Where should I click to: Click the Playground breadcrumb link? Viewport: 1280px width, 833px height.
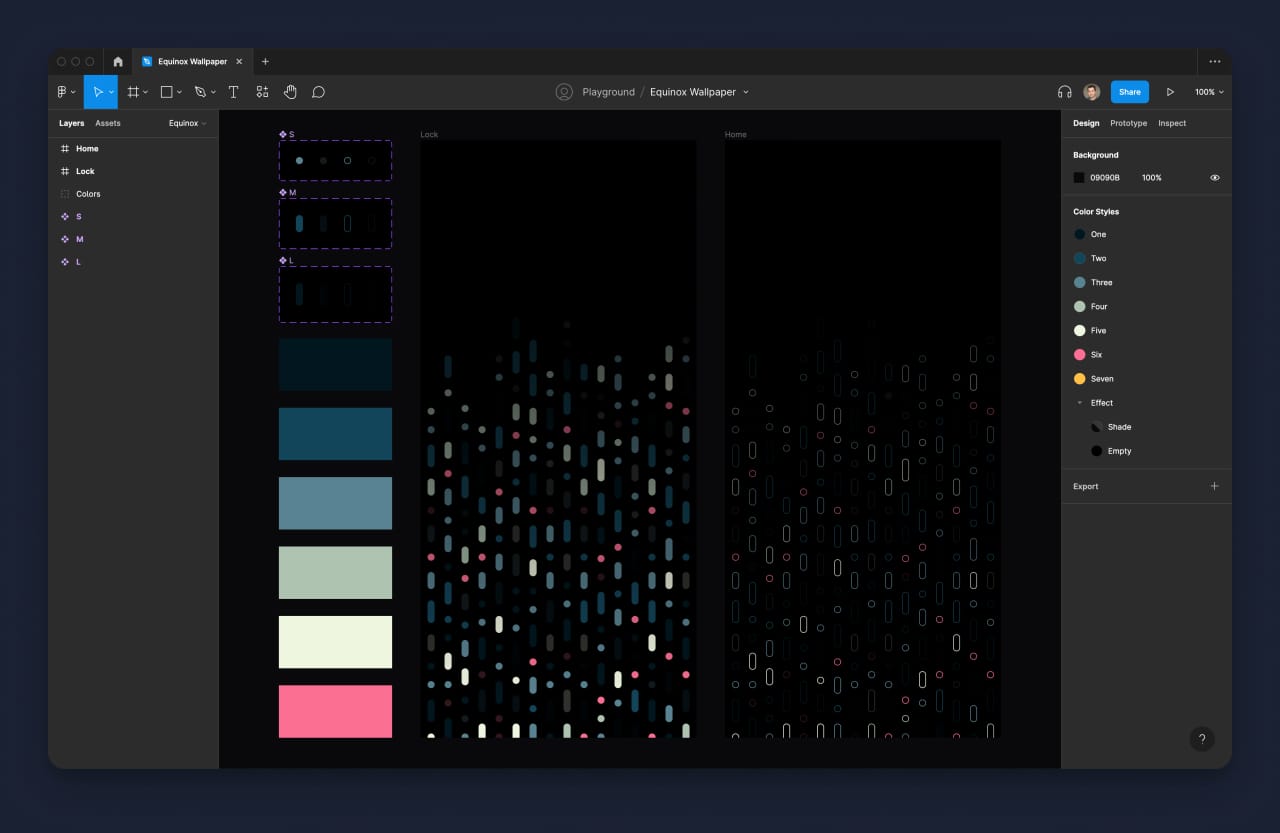pyautogui.click(x=607, y=91)
